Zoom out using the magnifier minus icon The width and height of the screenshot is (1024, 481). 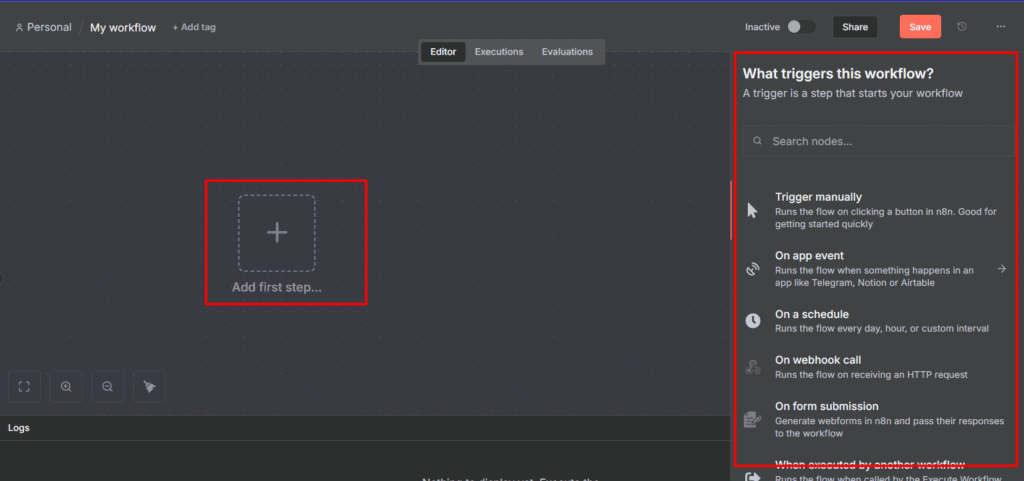(107, 387)
